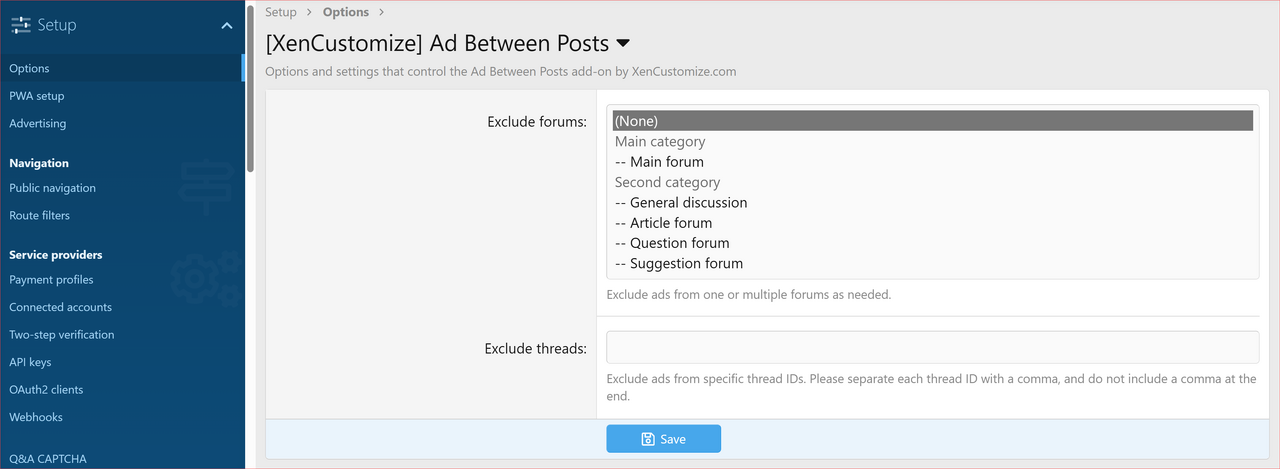Viewport: 1280px width, 469px height.
Task: Open OAuth2 clients page
Action: coord(46,390)
